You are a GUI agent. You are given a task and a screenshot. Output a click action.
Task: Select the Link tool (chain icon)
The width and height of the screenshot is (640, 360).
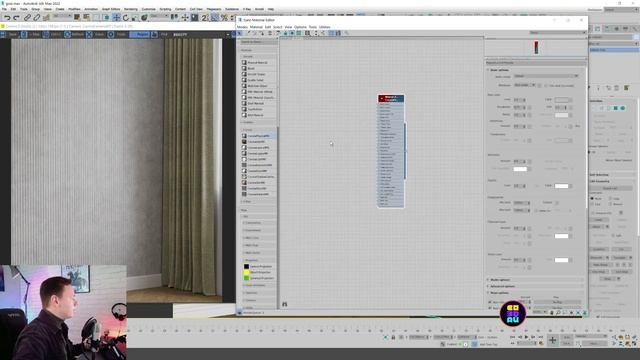(27, 18)
